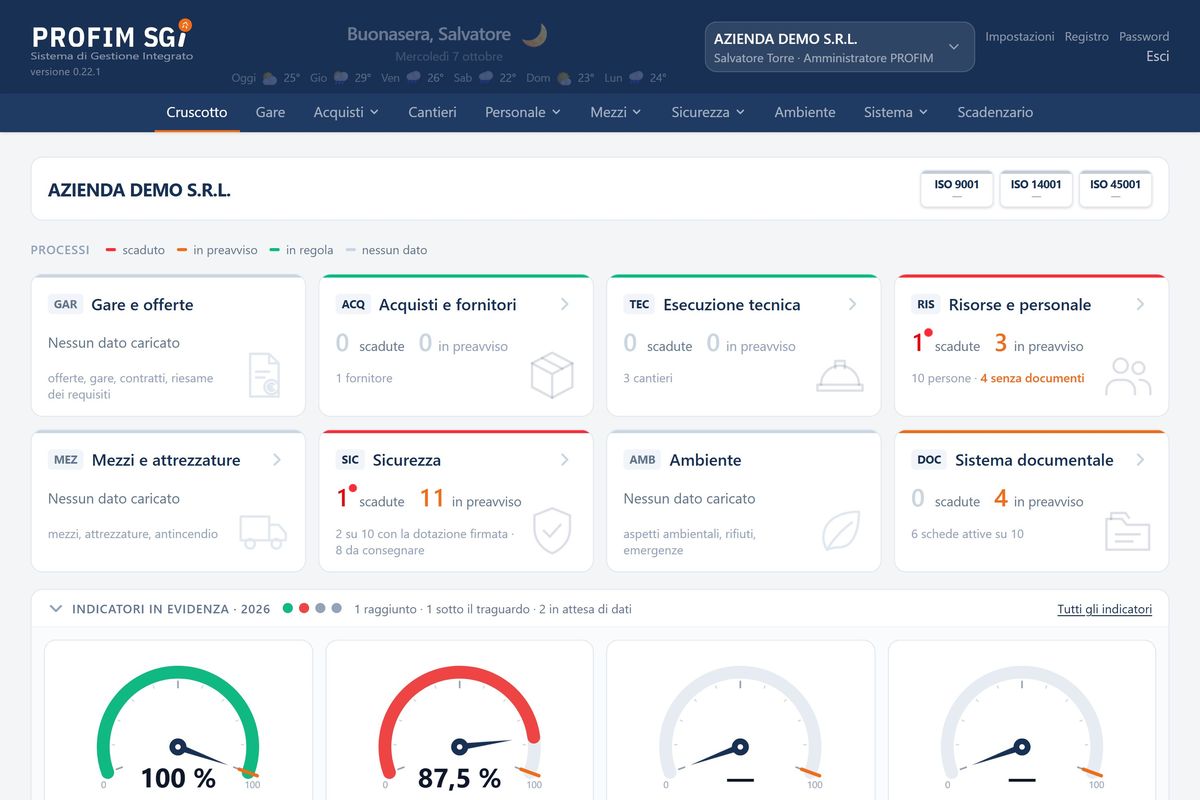Expand the Sistema menu
This screenshot has width=1200, height=800.
pyautogui.click(x=896, y=112)
